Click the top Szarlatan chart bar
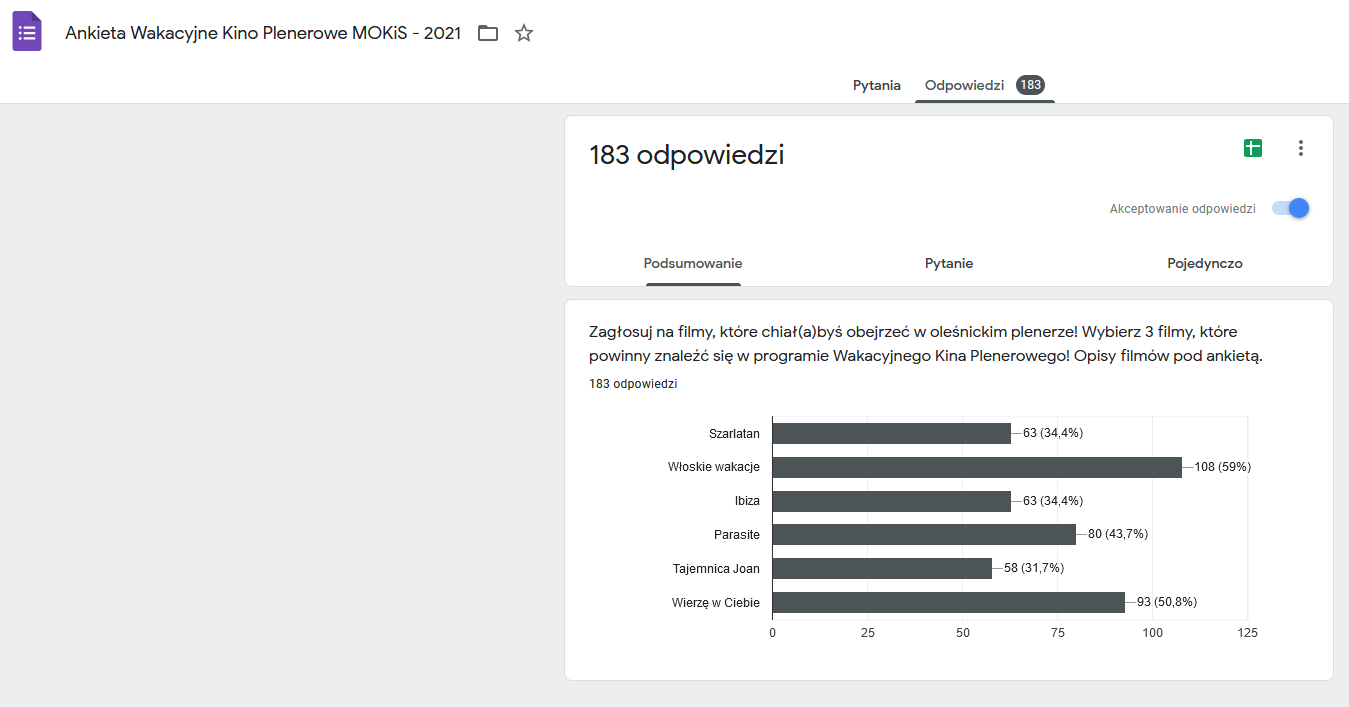The image size is (1349, 707). (892, 433)
